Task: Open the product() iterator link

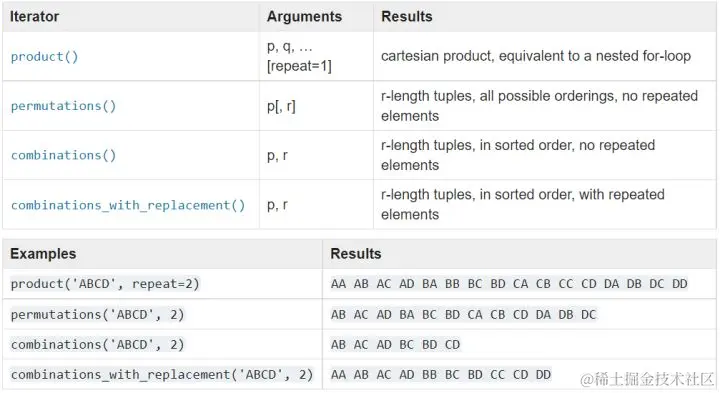Action: (x=45, y=57)
